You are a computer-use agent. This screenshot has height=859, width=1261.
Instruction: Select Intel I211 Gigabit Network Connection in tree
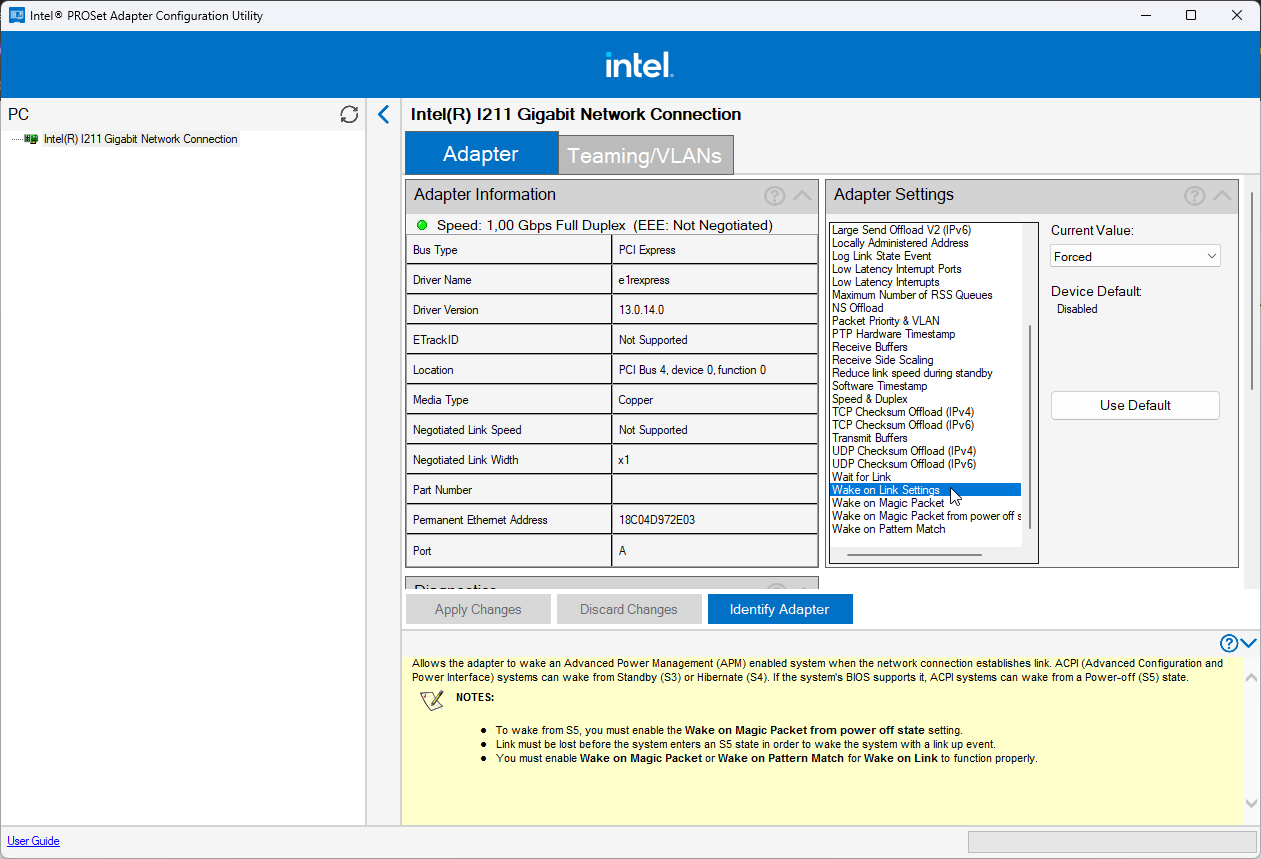(140, 139)
